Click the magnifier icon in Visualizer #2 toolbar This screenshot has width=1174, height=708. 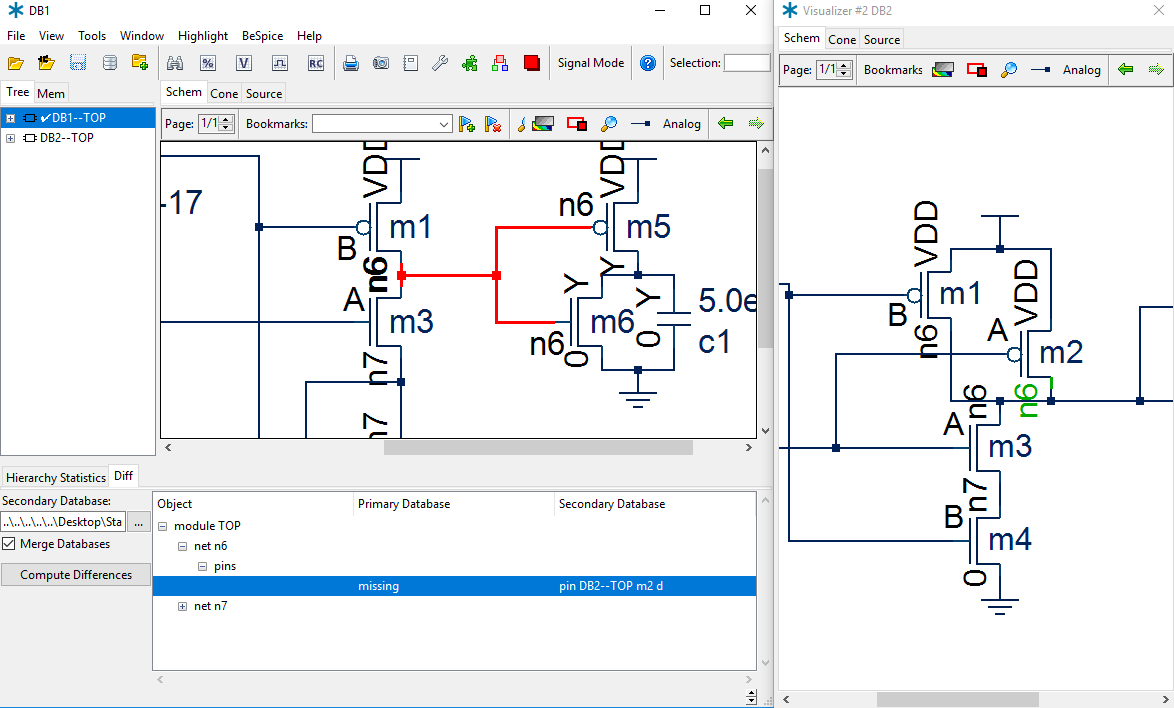click(x=1009, y=70)
